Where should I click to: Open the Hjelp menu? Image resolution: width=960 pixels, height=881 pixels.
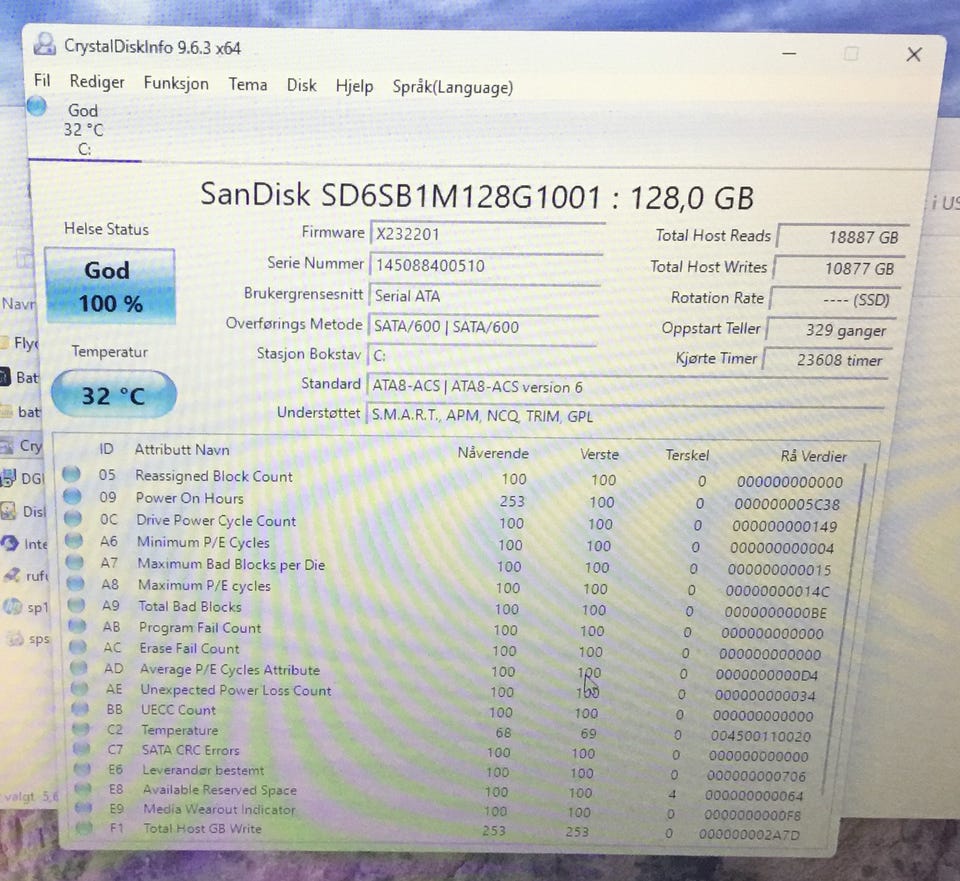pyautogui.click(x=354, y=86)
